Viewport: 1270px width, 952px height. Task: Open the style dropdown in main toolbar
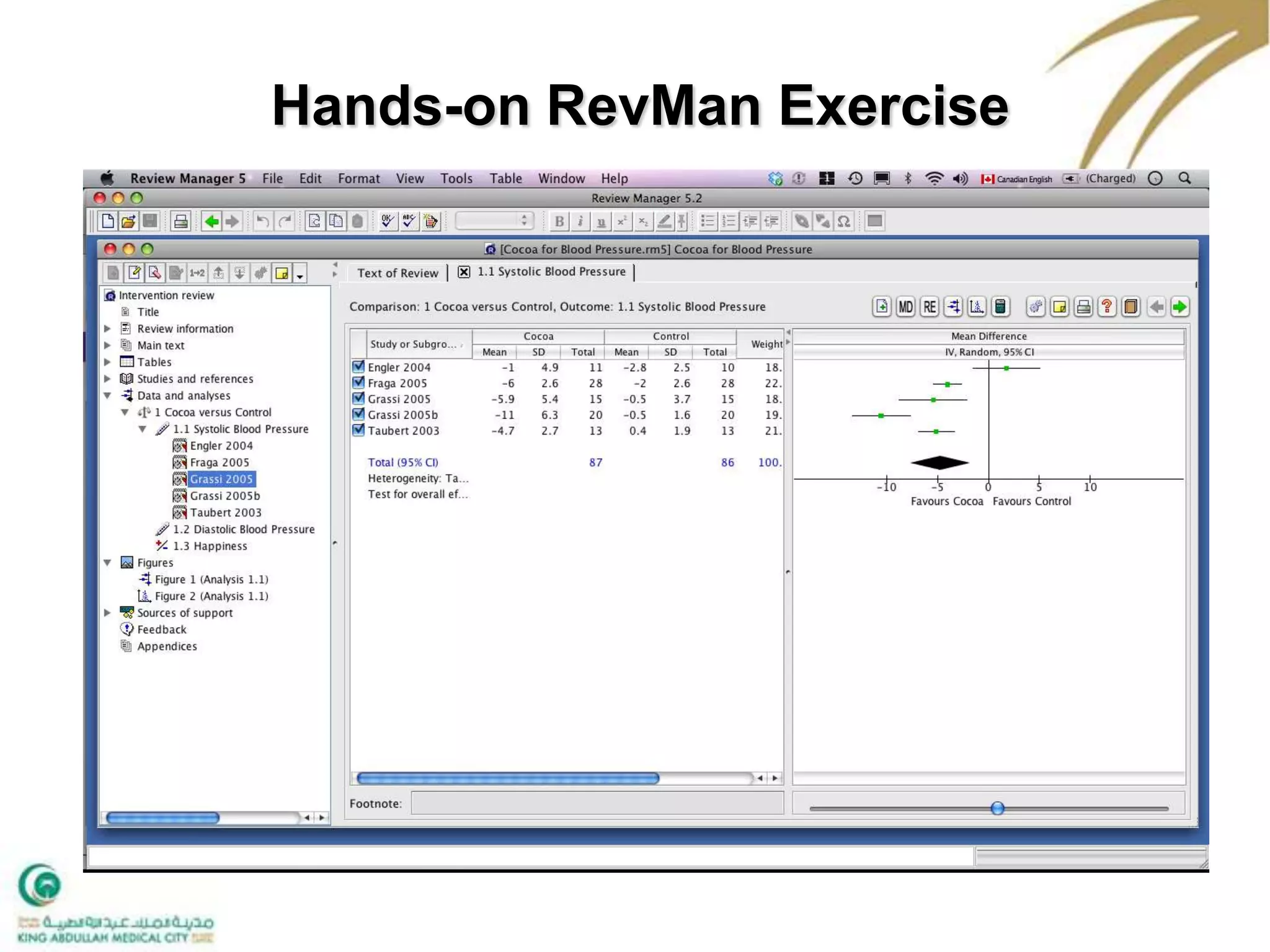click(x=494, y=221)
